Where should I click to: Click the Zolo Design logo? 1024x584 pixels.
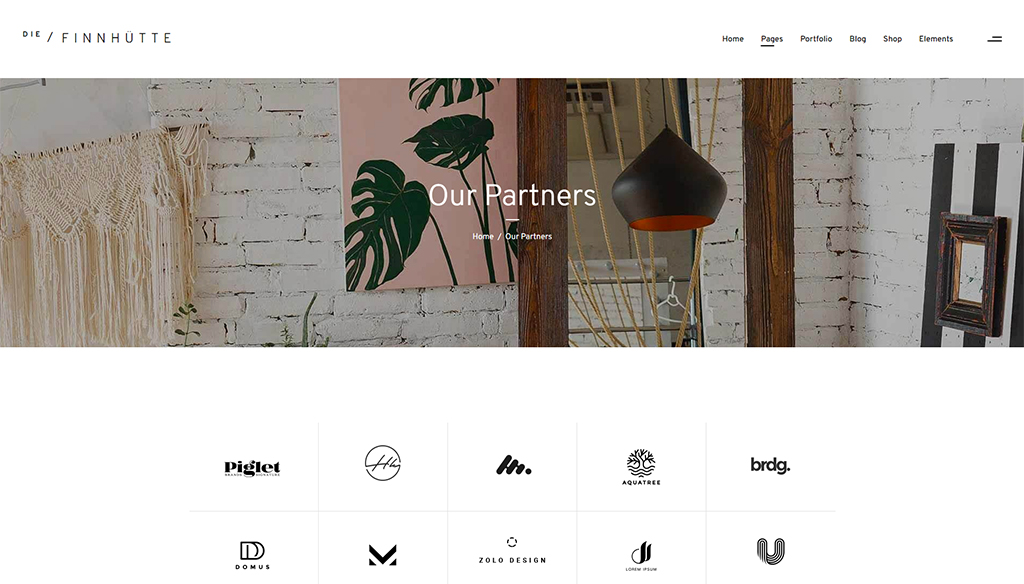point(512,551)
